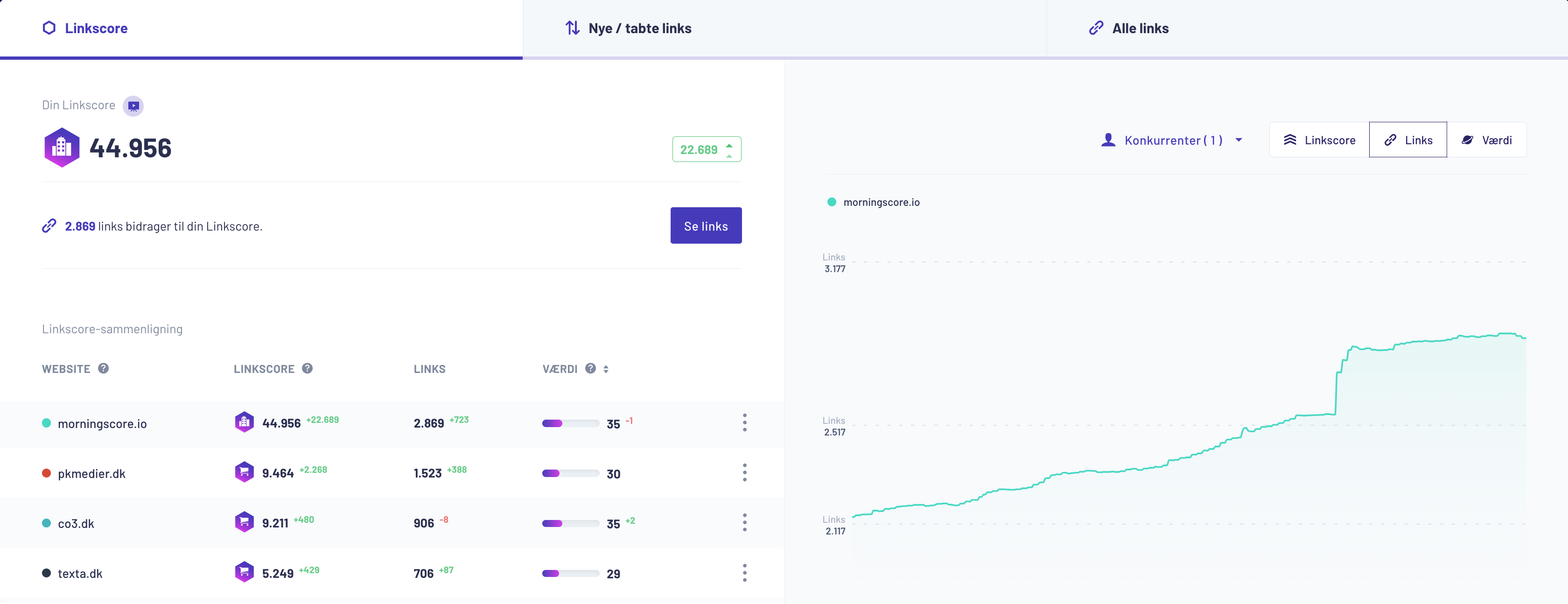Open the Konkurrenter (1) dropdown
The image size is (1568, 604).
(x=1172, y=140)
